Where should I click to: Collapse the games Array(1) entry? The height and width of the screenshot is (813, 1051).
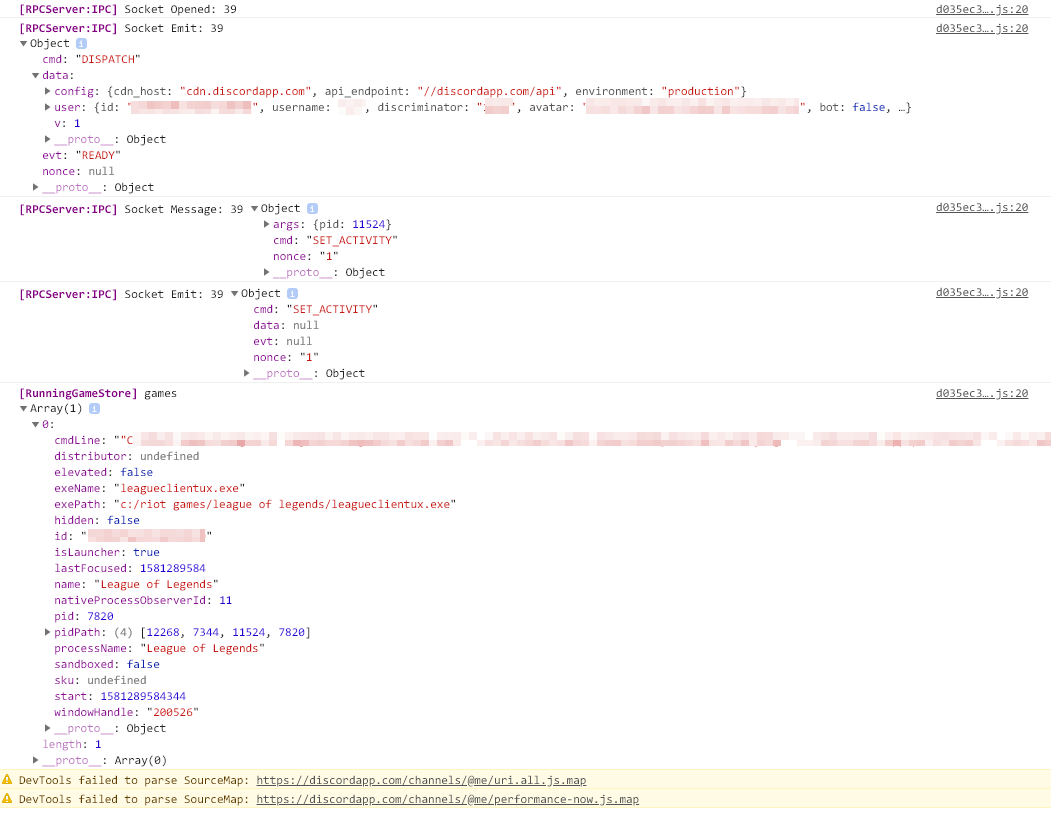(x=23, y=408)
